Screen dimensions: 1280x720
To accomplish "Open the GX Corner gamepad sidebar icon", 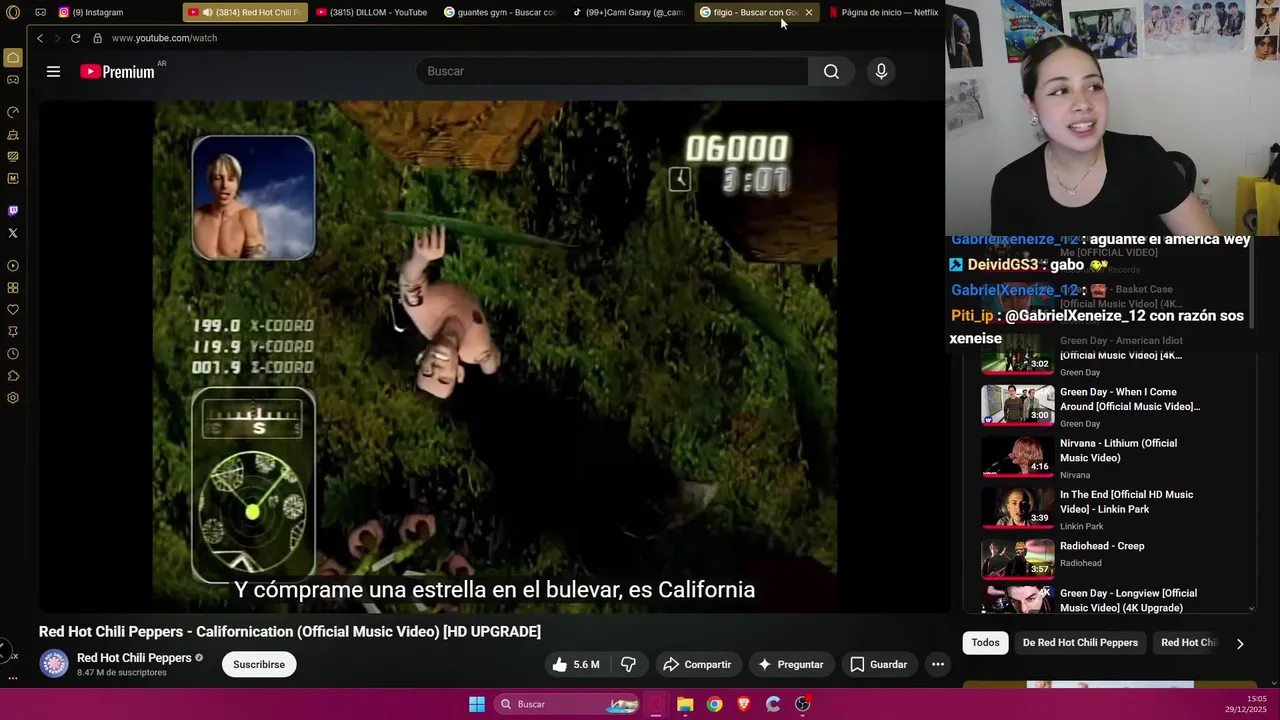I will tap(13, 80).
